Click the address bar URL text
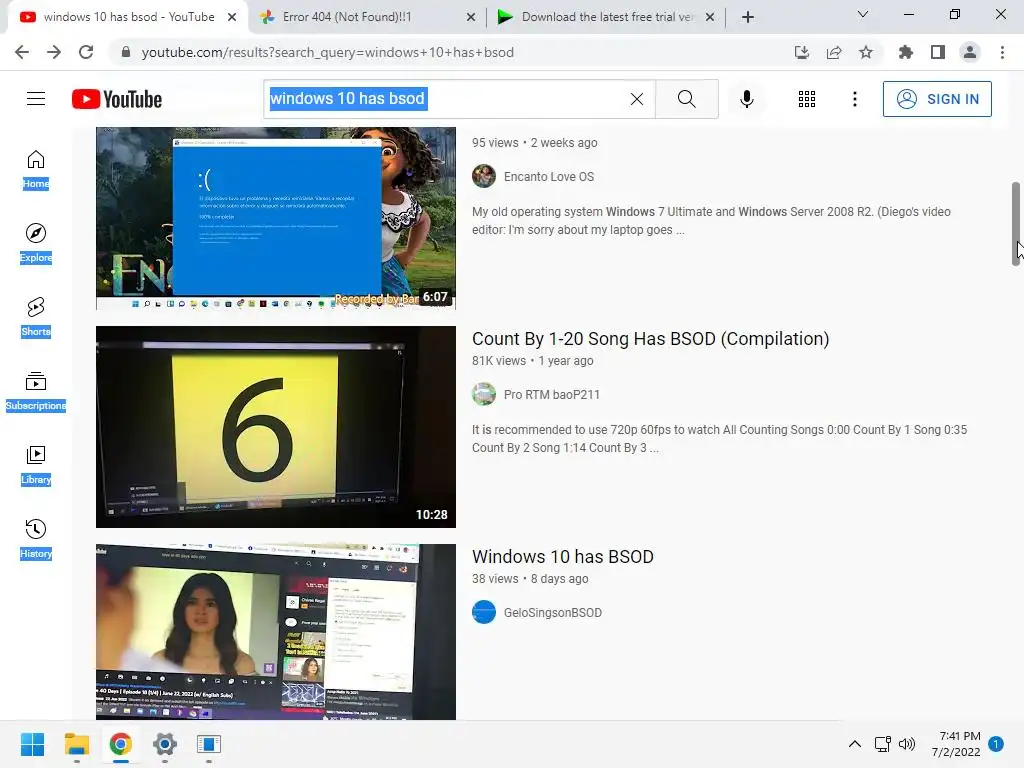Screen dimensions: 1024x768 (327, 52)
